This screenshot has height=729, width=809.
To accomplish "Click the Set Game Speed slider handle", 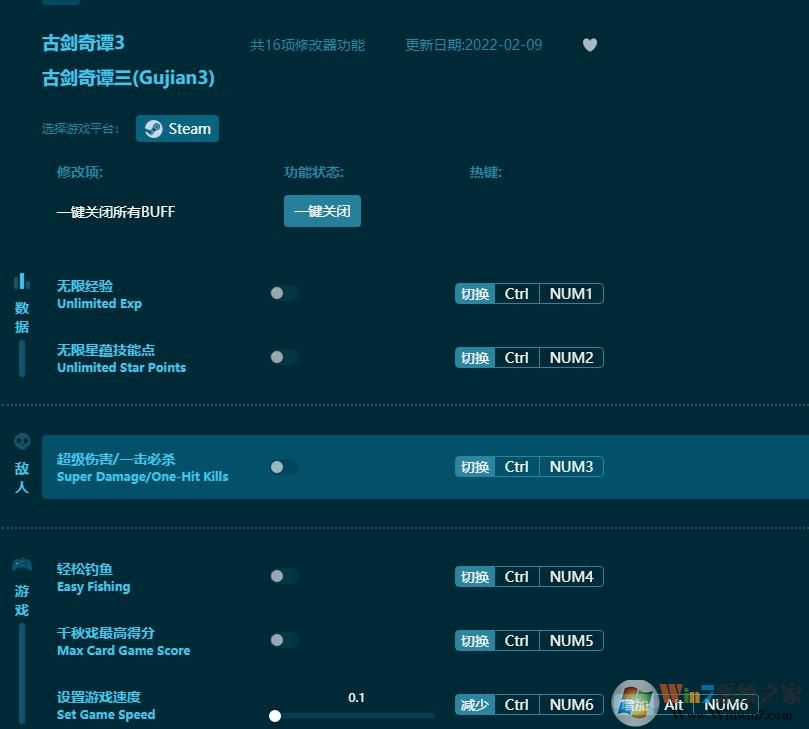I will pos(275,715).
